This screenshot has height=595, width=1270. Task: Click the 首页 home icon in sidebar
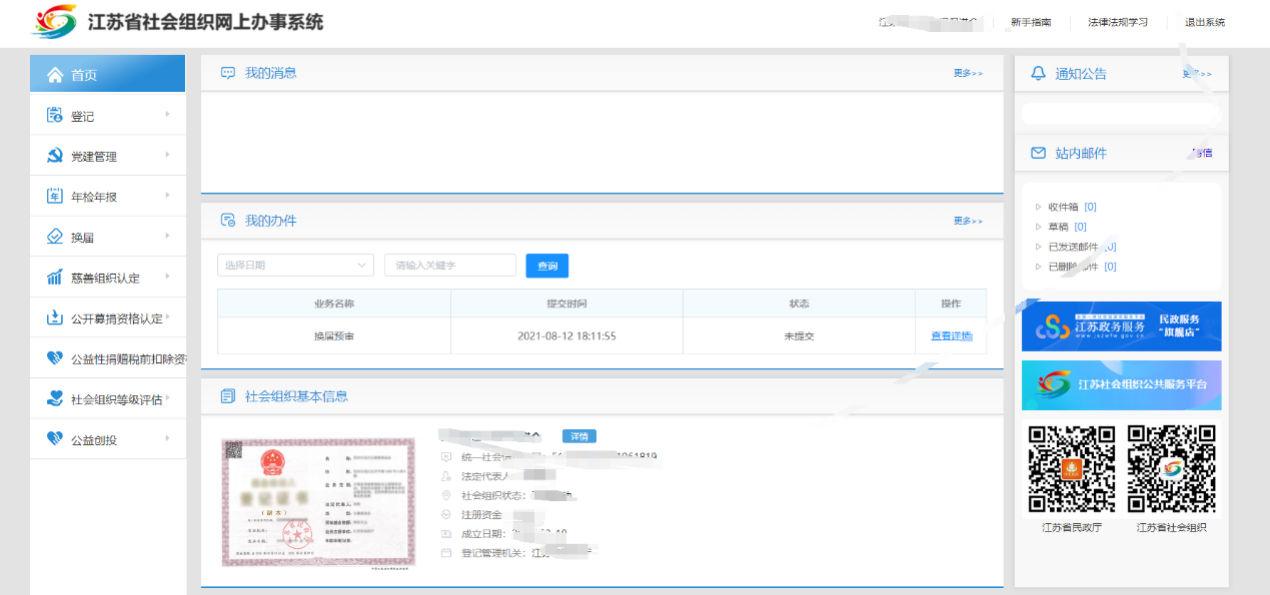[x=55, y=75]
